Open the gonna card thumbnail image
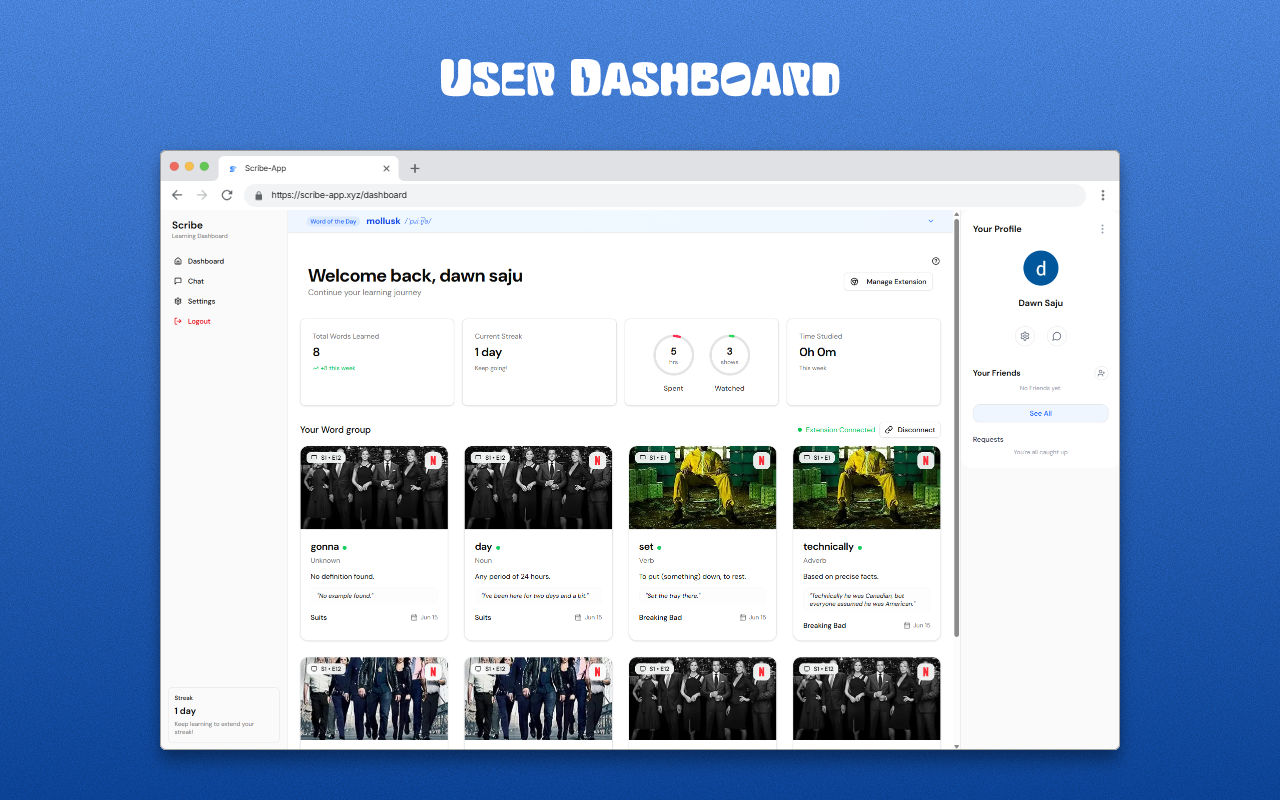This screenshot has height=800, width=1280. 374,487
